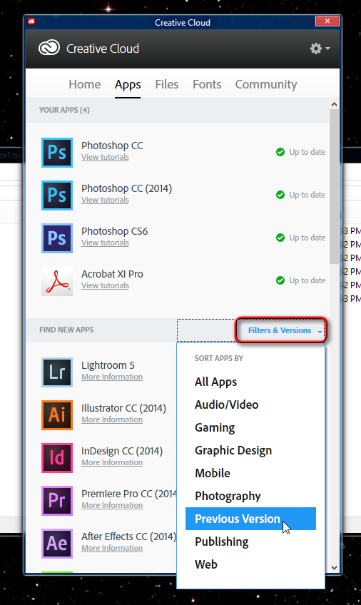Click green checkmark beside Acrobat XI Pro

click(x=280, y=281)
